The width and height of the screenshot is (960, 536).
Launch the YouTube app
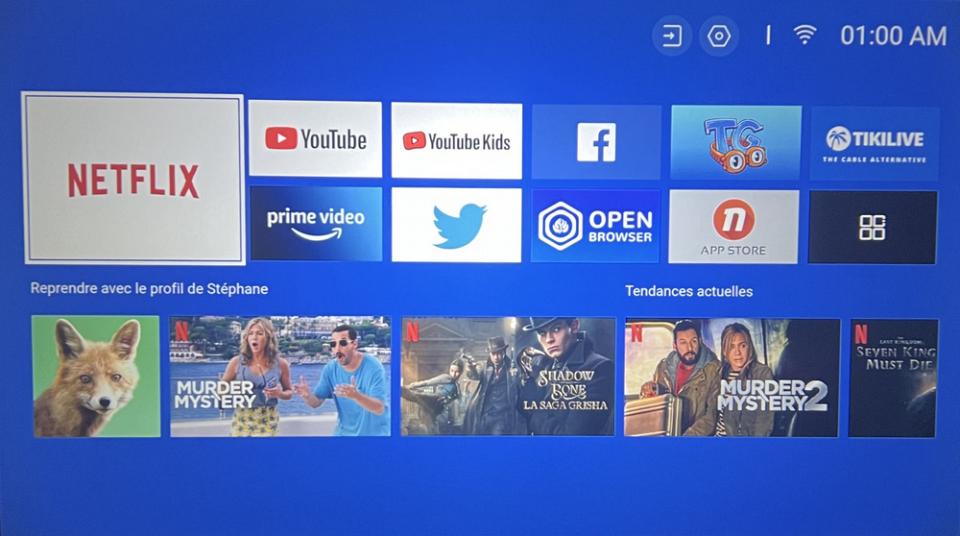[315, 139]
